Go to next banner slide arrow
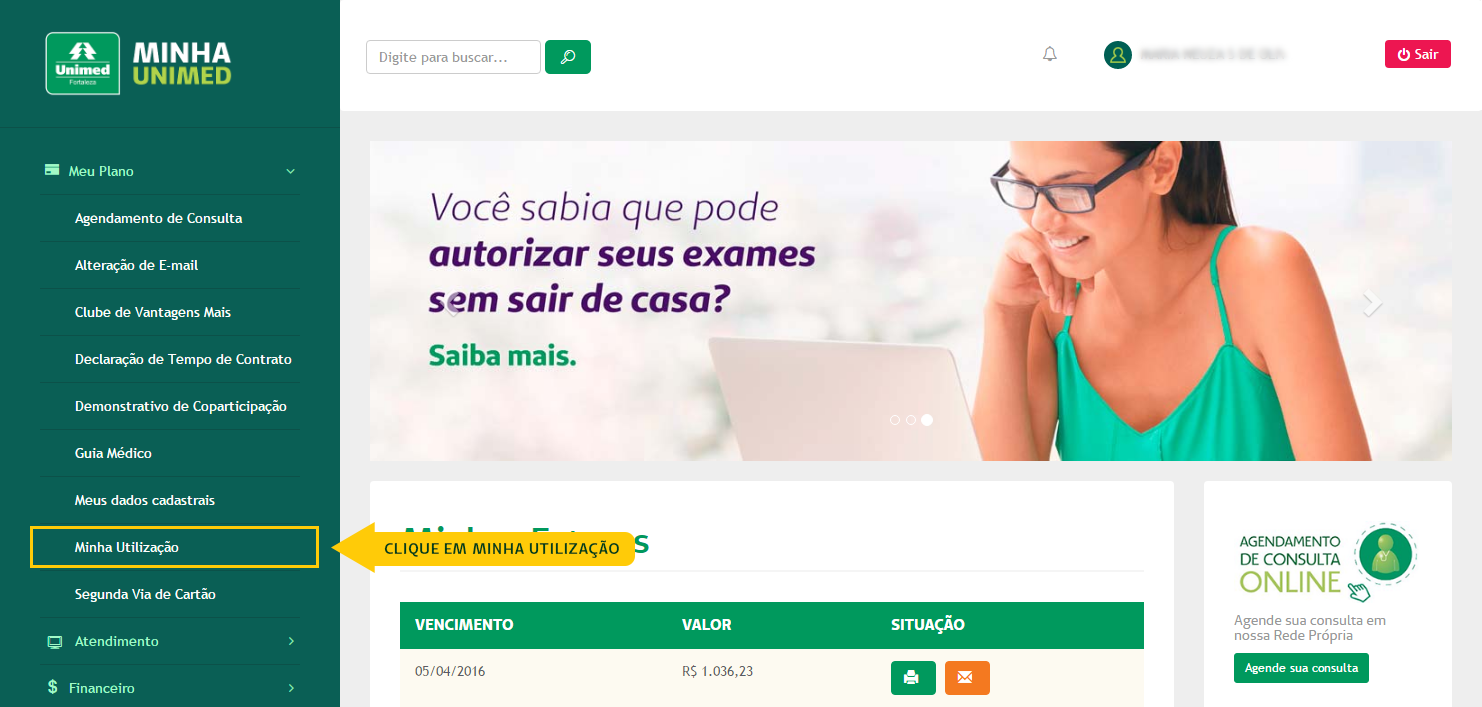The width and height of the screenshot is (1482, 707). (x=1373, y=303)
